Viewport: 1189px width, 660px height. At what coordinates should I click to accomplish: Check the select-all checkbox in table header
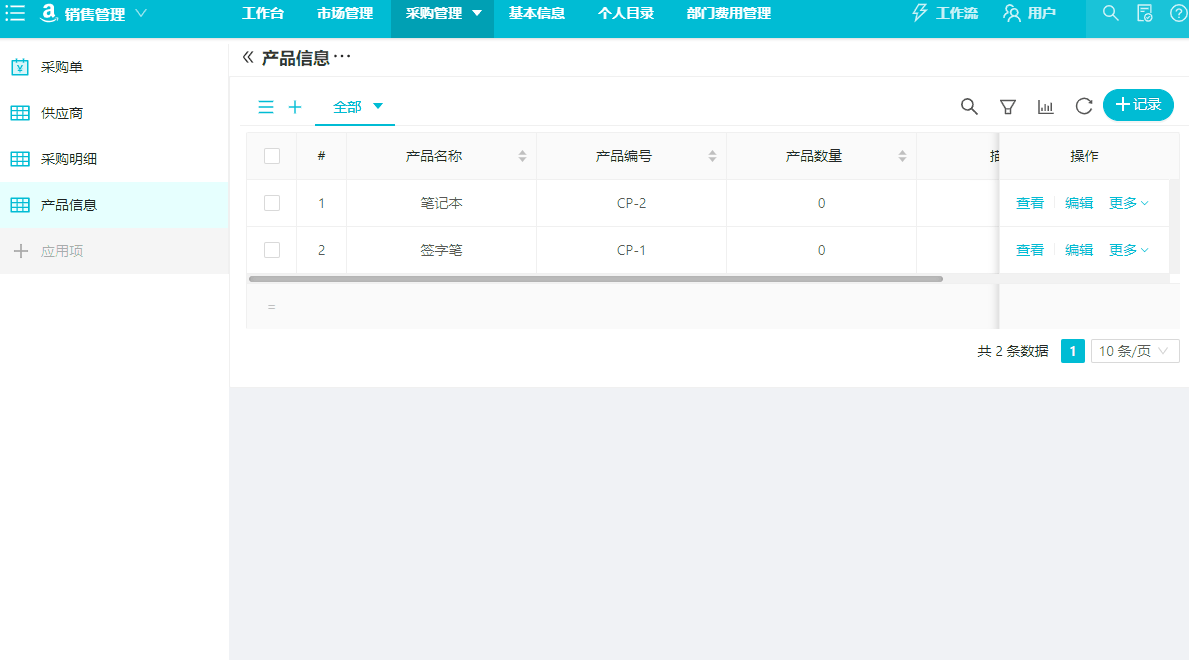coord(271,155)
